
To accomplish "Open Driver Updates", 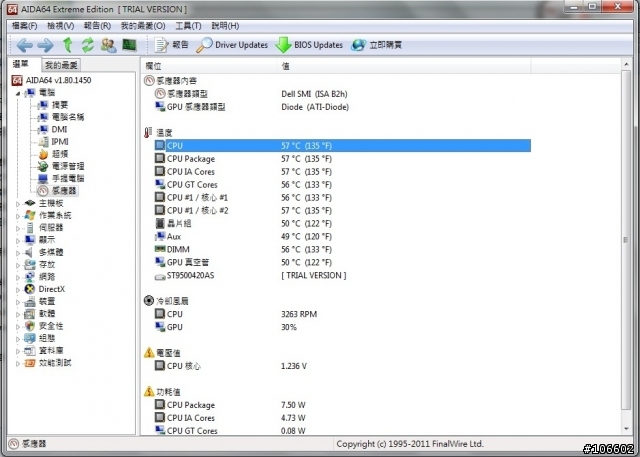I will pos(232,45).
